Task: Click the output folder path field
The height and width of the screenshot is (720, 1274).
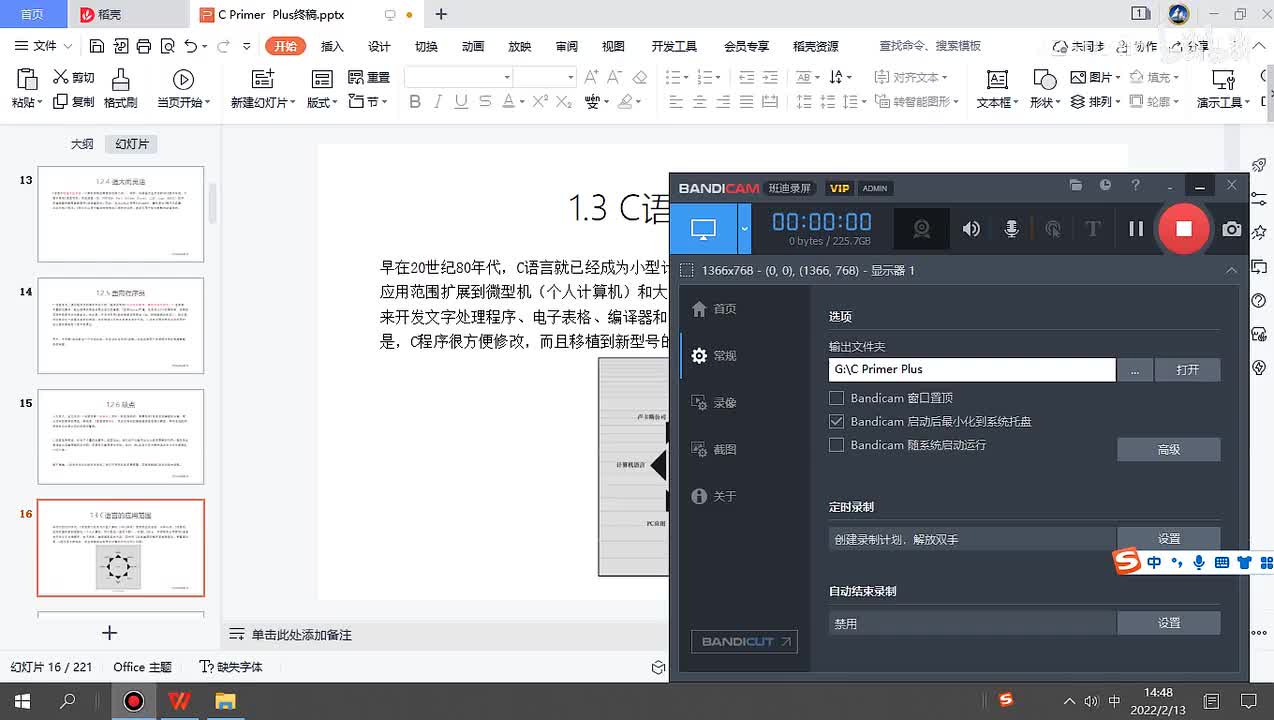Action: click(x=972, y=369)
